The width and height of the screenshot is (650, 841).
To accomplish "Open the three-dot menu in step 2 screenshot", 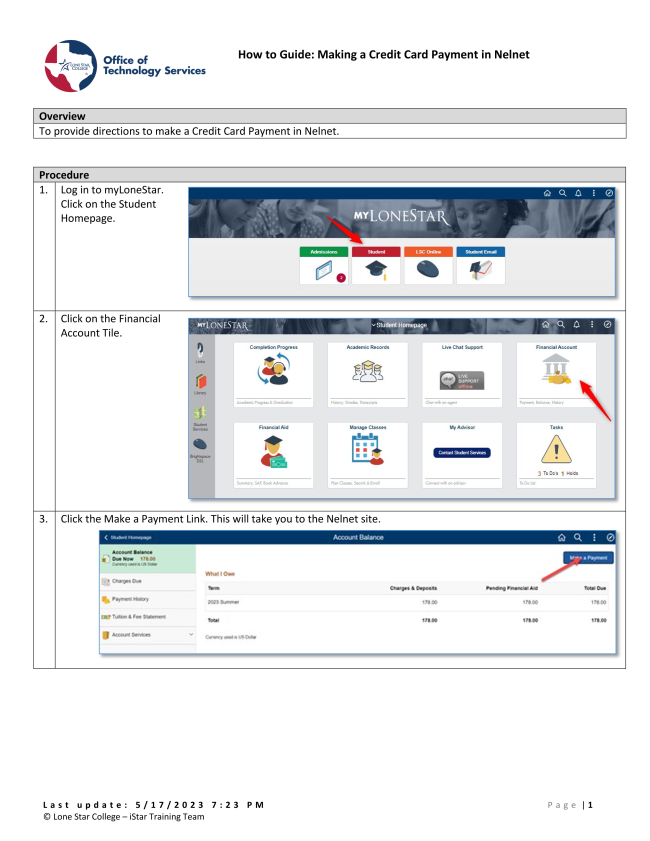I will coord(592,324).
